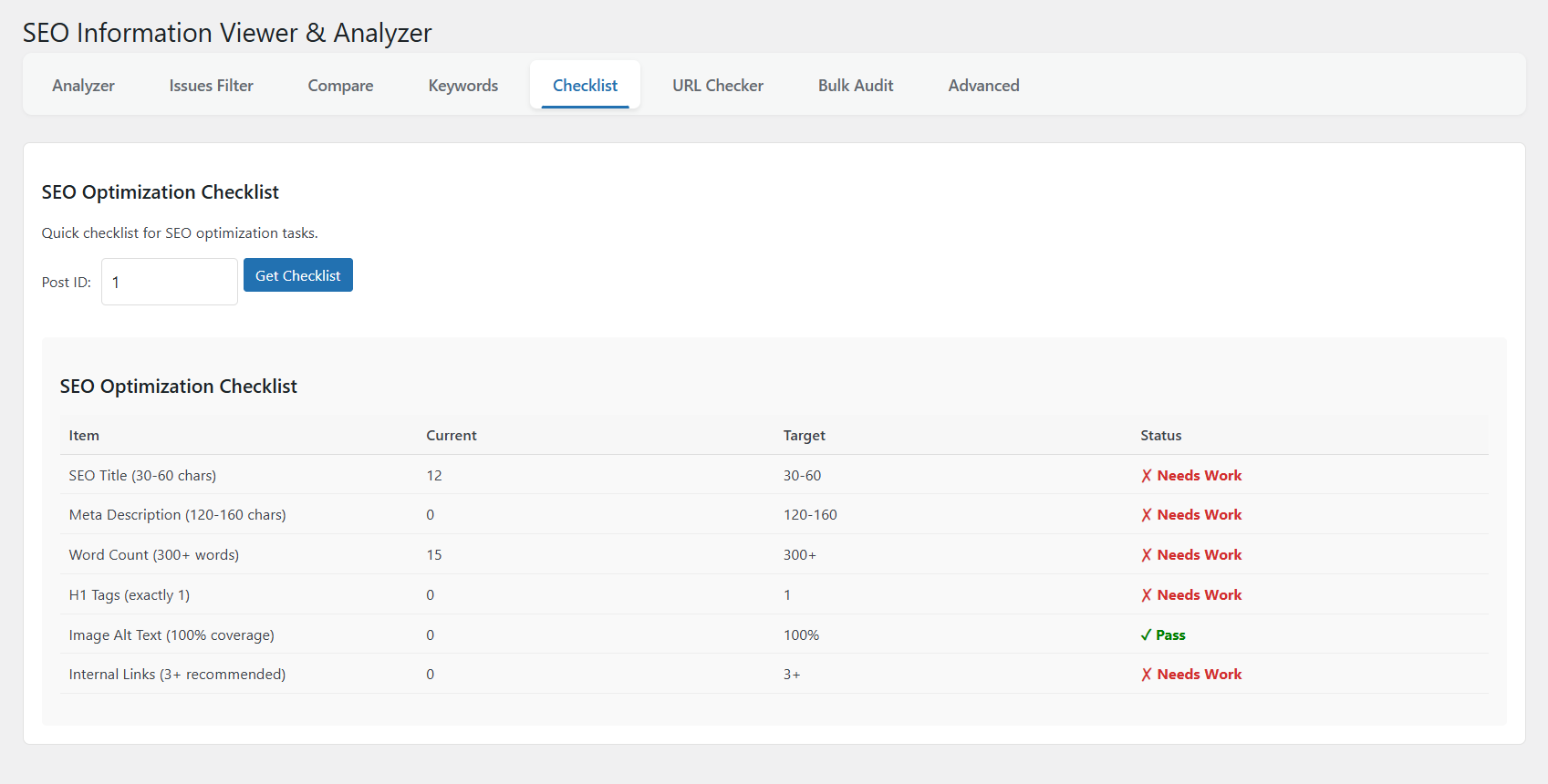Click current value 12 for SEO Title
This screenshot has width=1548, height=784.
pyautogui.click(x=434, y=476)
